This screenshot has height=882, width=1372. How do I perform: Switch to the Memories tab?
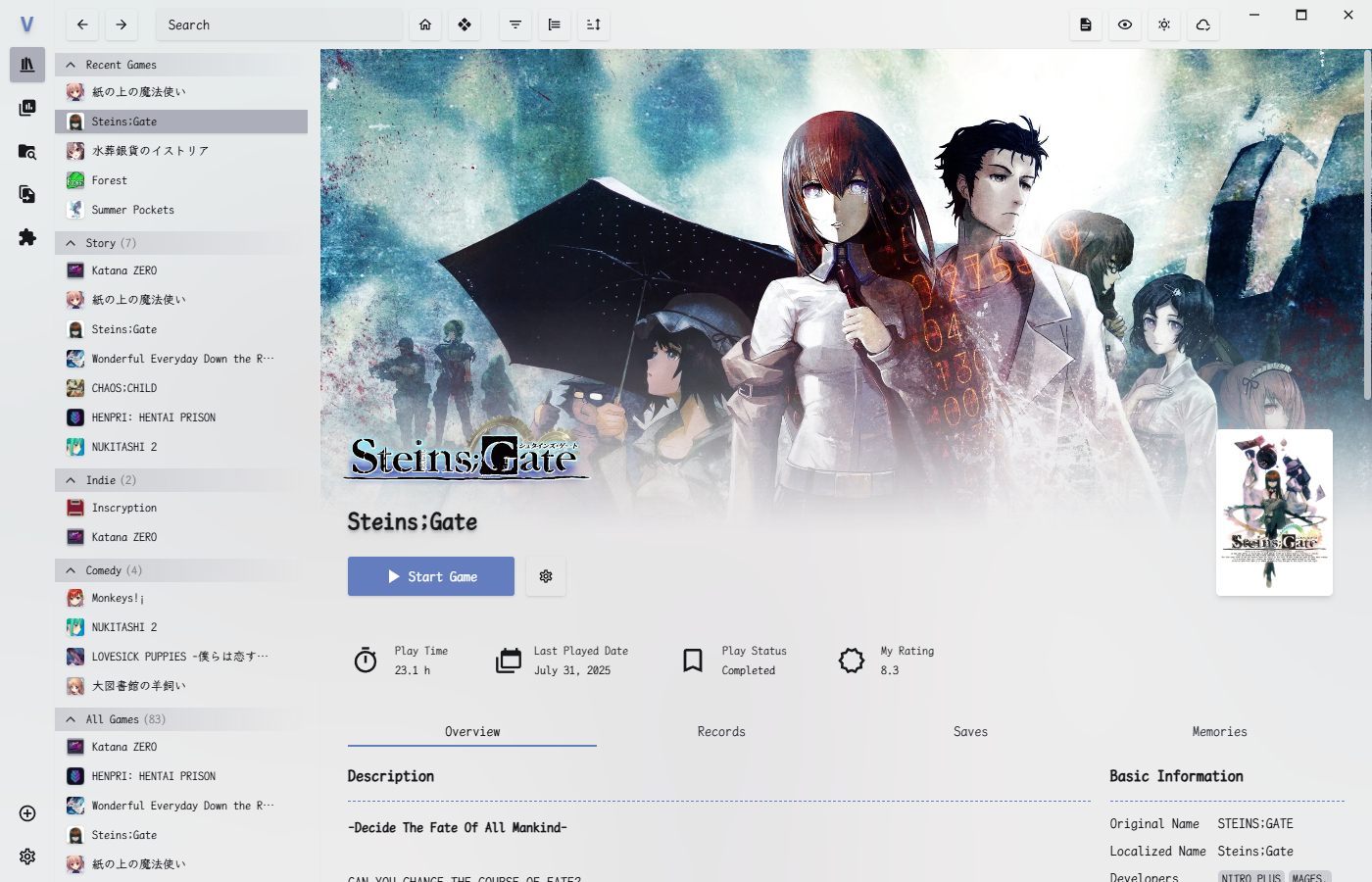1219,732
